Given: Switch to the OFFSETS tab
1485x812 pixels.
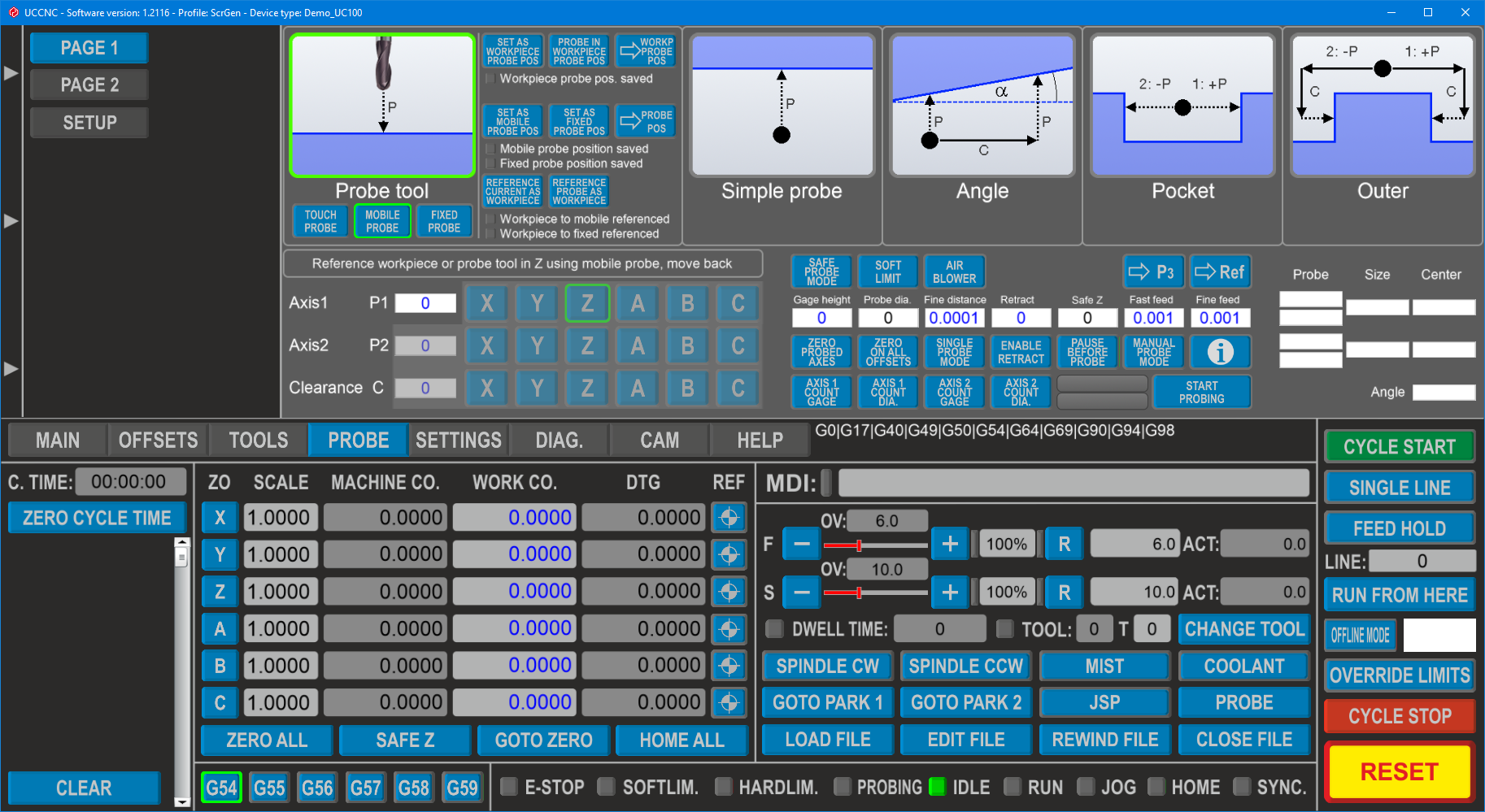Looking at the screenshot, I should click(158, 441).
